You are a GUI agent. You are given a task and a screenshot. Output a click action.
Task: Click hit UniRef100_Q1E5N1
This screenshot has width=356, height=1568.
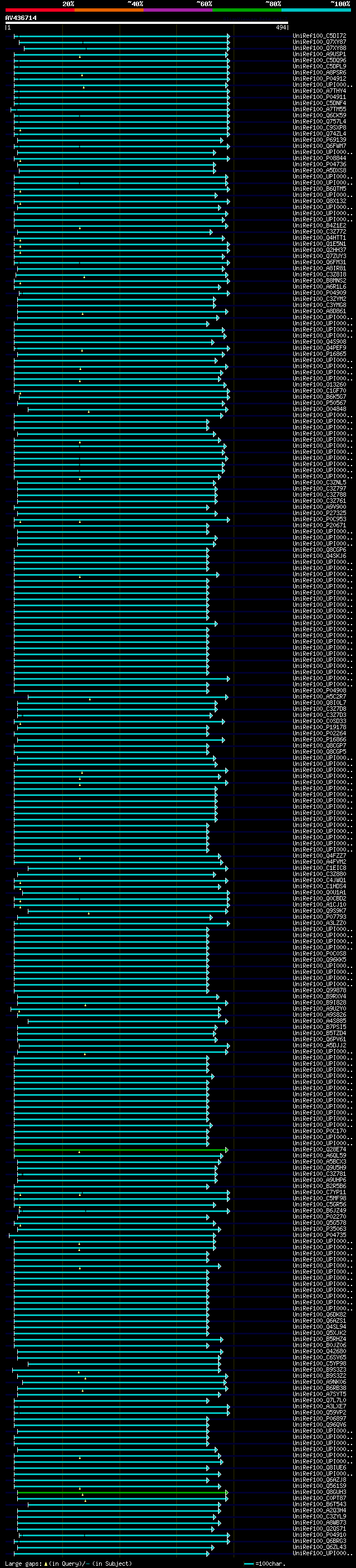[x=319, y=244]
